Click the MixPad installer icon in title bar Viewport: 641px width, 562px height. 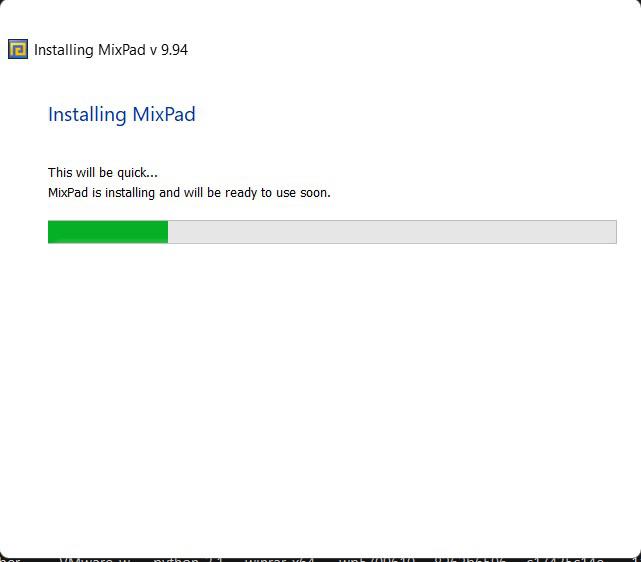(x=18, y=49)
